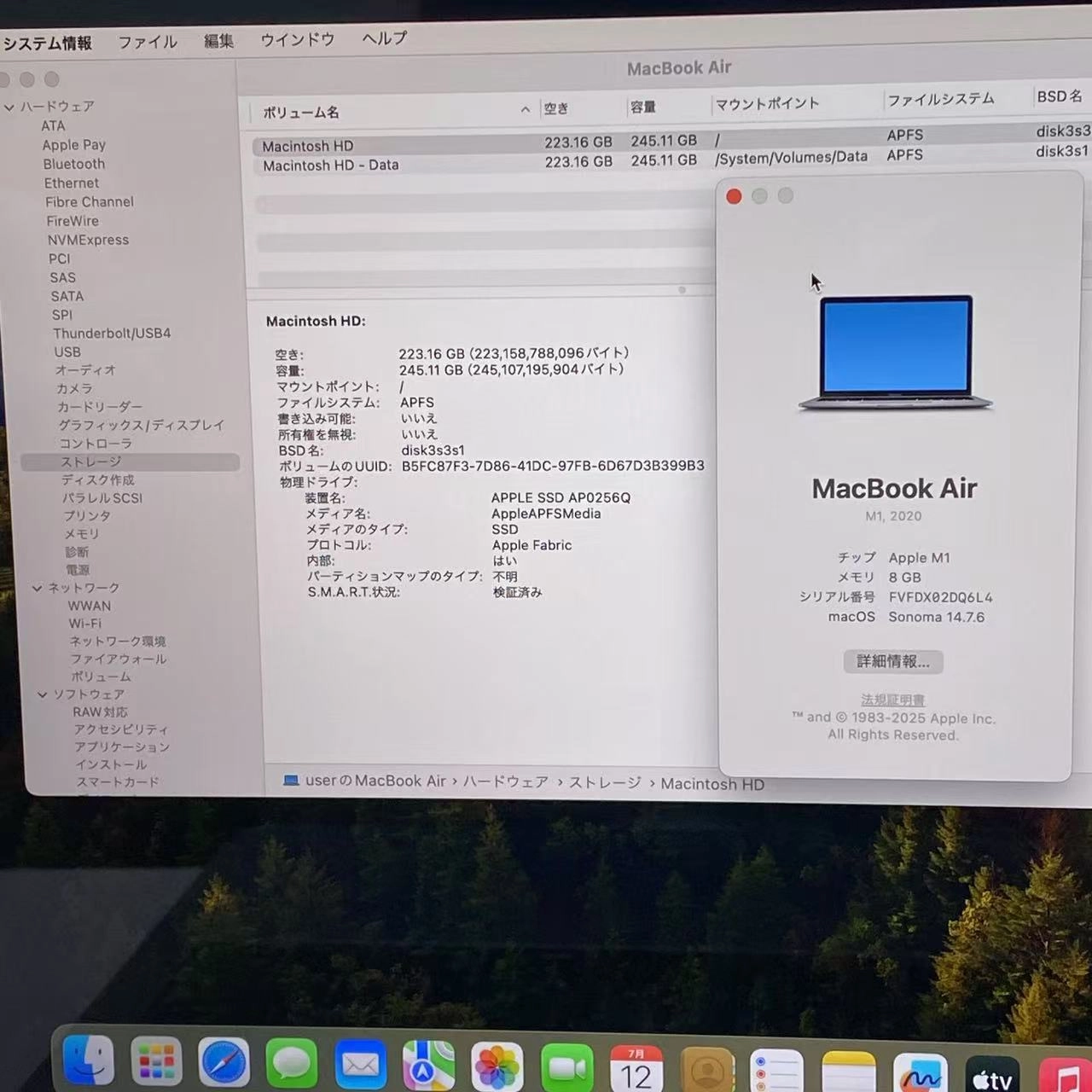Open the ファイル menu

click(x=147, y=40)
